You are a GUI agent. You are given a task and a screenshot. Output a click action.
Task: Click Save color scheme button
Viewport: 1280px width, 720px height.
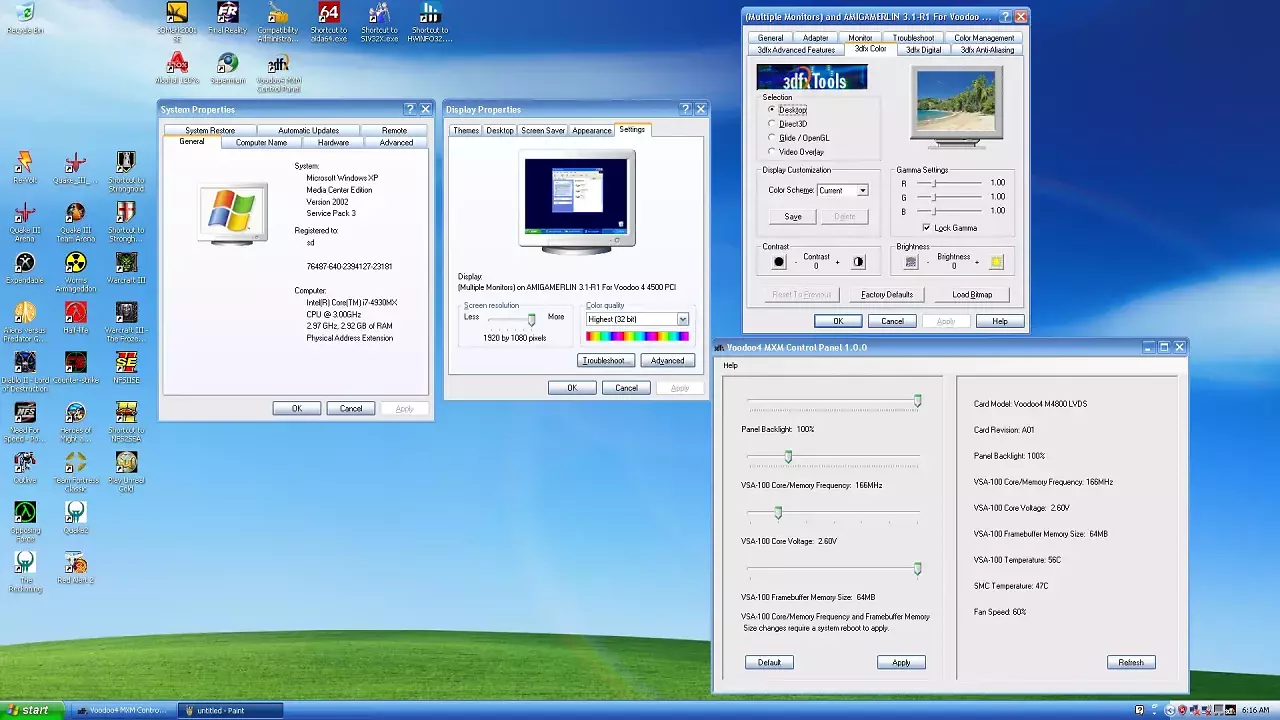pos(793,216)
